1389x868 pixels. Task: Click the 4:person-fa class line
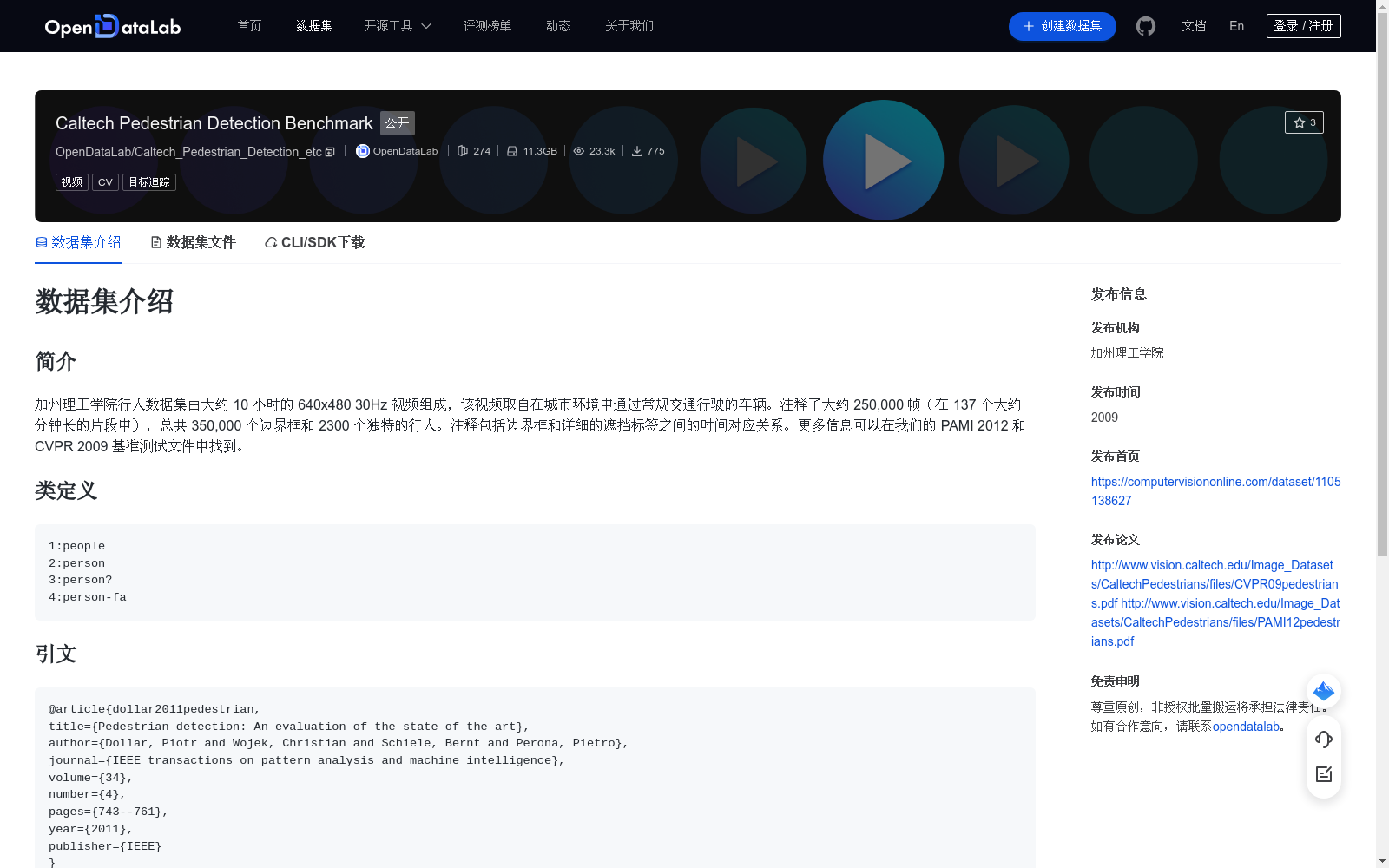[88, 597]
